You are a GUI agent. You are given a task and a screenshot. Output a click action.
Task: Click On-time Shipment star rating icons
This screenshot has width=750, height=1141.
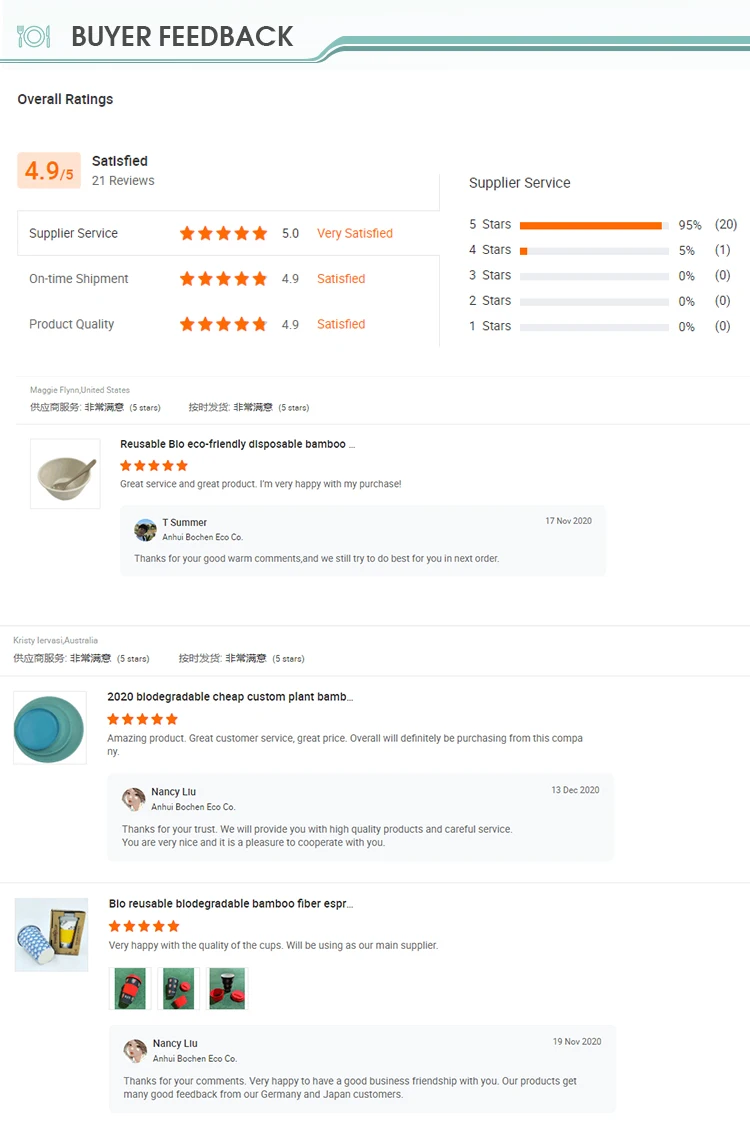click(223, 279)
